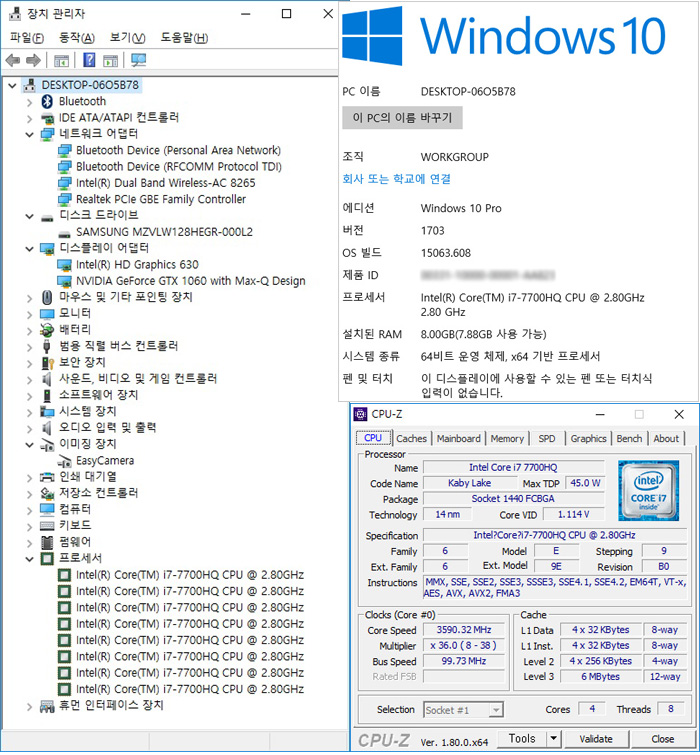Expand the Bluetooth tree node

tap(29, 102)
